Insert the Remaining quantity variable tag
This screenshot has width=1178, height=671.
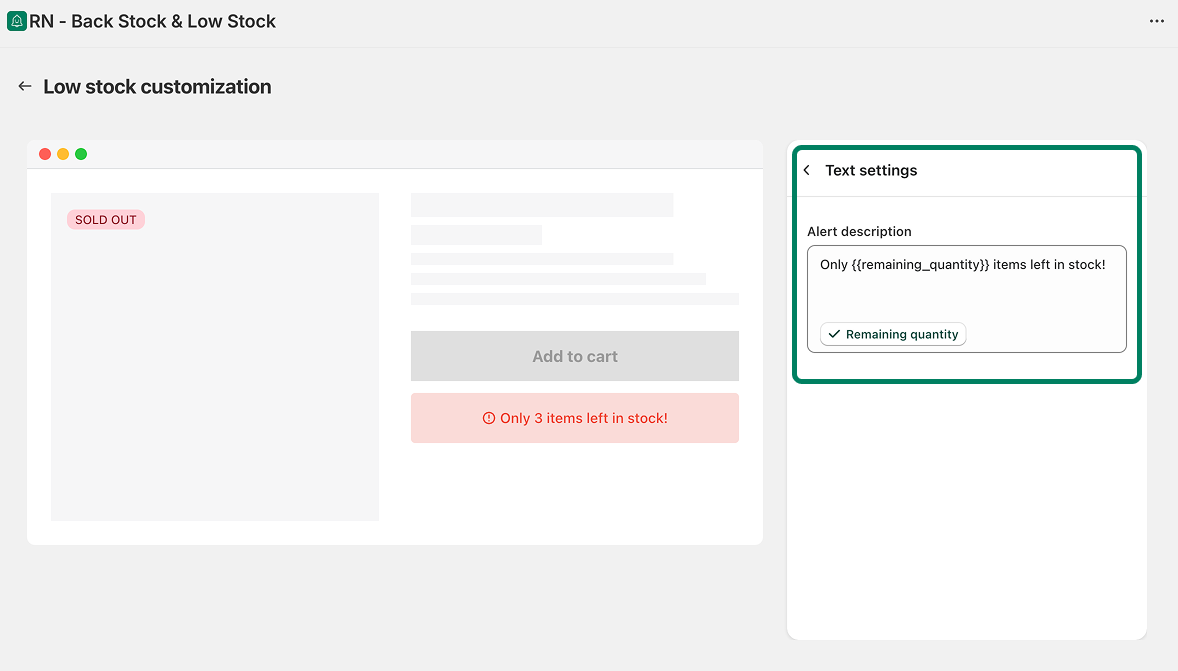(893, 334)
